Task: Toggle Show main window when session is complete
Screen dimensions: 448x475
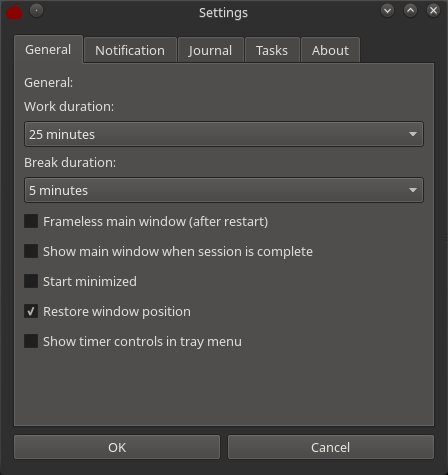Action: 31,251
